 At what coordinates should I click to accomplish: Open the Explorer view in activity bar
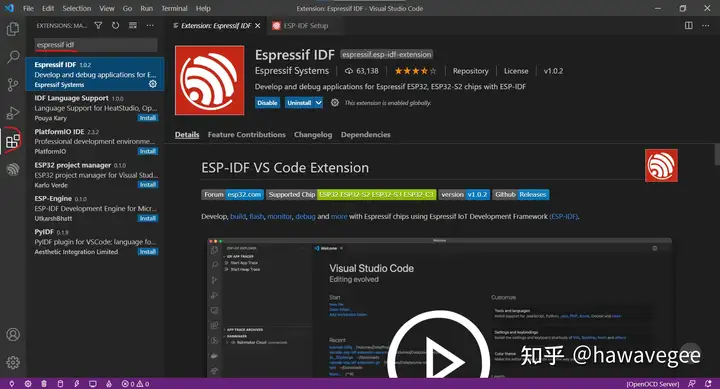[x=13, y=29]
